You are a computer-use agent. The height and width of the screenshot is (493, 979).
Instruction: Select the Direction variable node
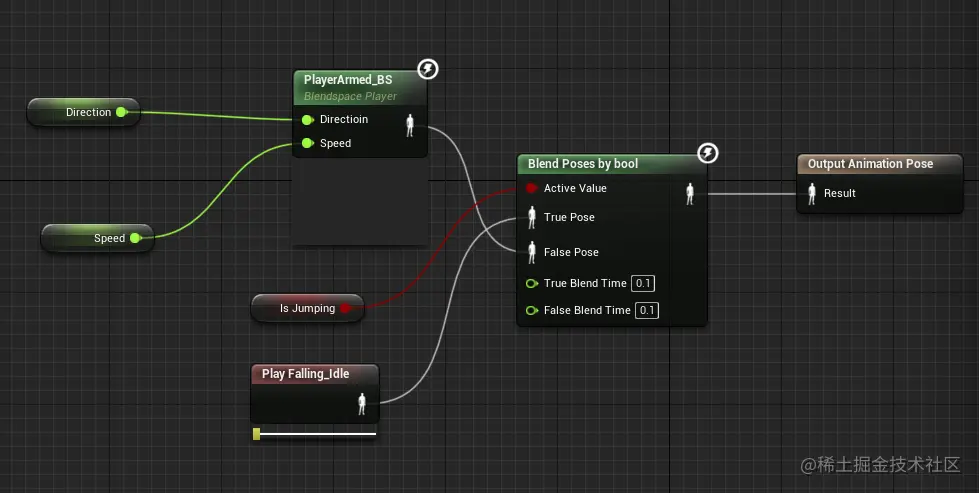84,112
